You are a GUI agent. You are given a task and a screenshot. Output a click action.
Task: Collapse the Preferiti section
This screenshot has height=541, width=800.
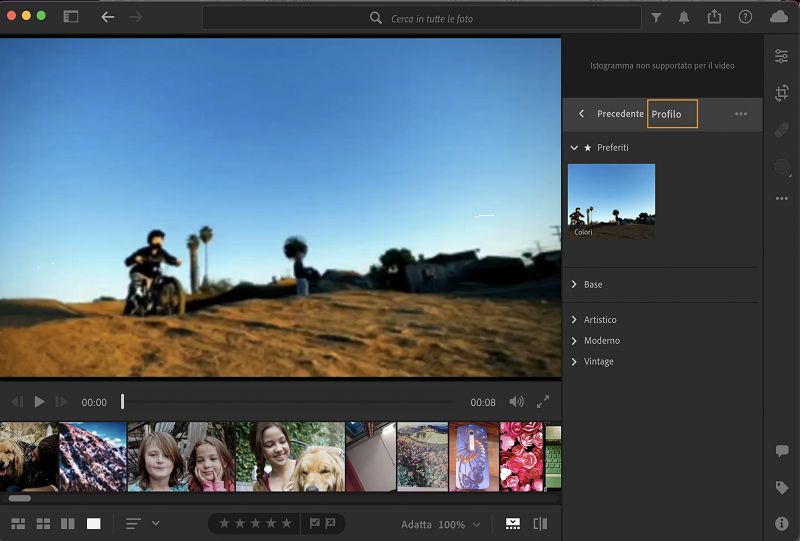coord(574,147)
